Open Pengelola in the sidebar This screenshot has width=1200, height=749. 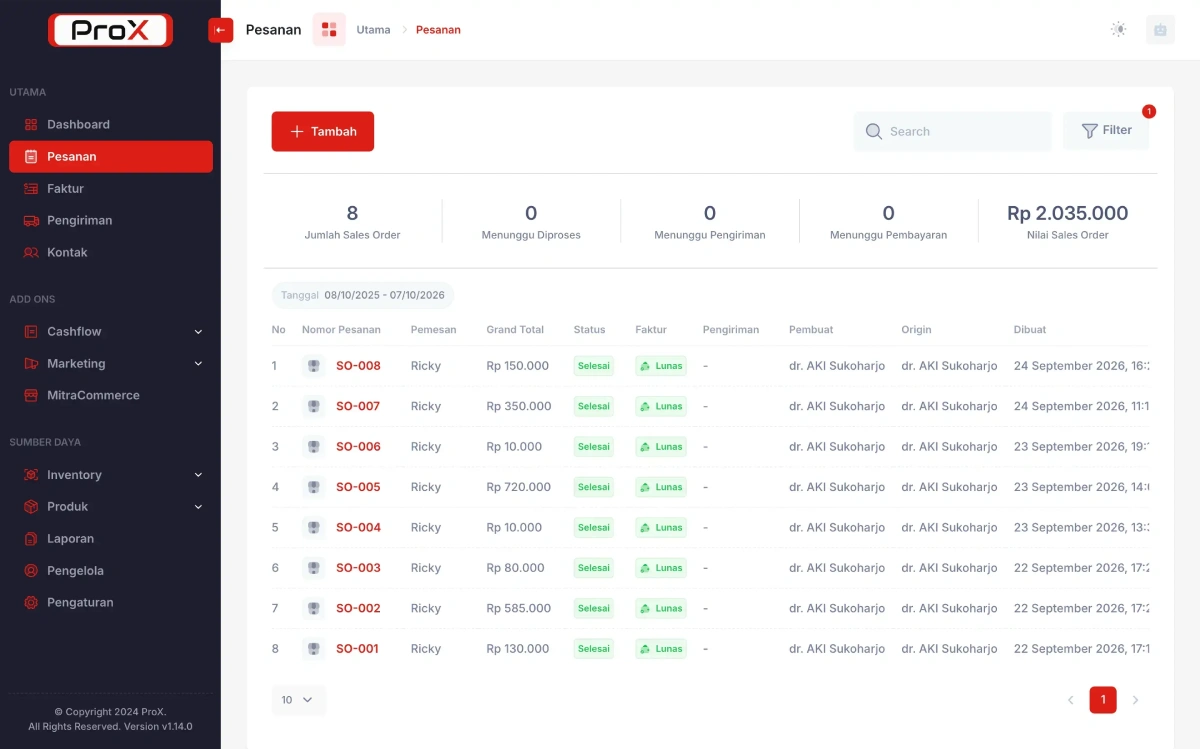(111, 571)
